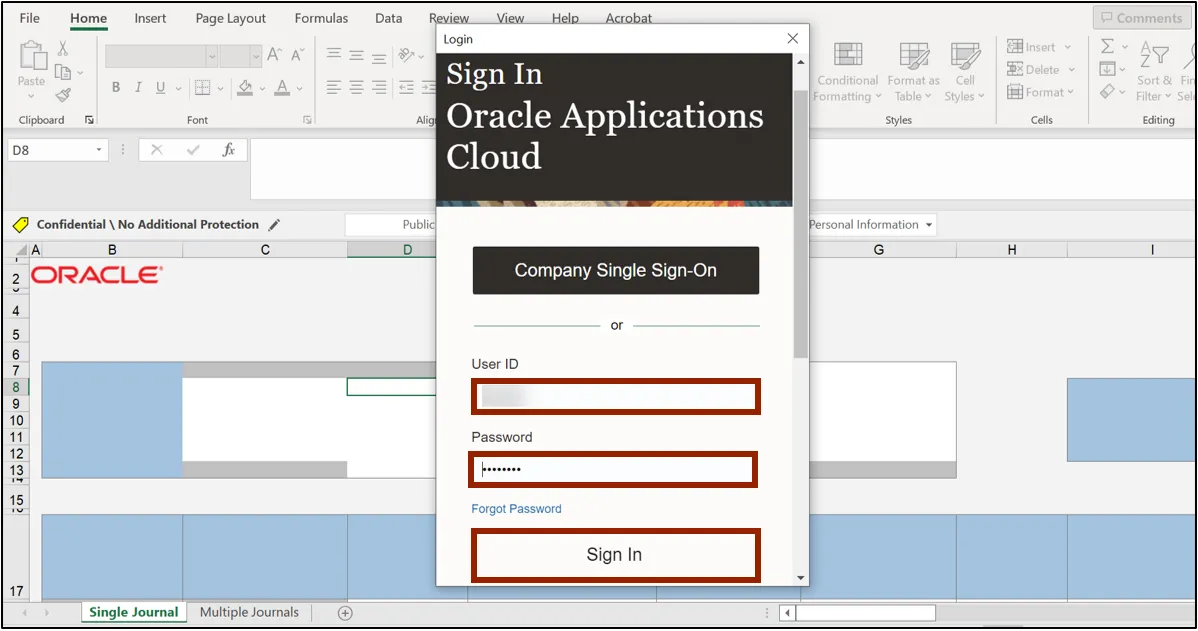Select the Format Painter brush icon

[x=63, y=96]
